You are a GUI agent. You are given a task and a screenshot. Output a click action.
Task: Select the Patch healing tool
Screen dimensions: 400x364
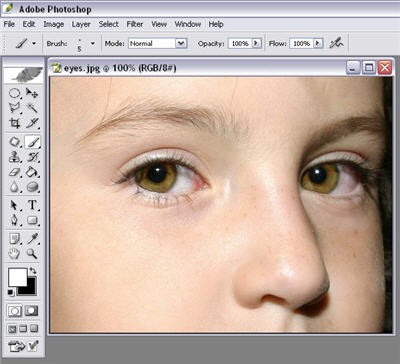[14, 142]
